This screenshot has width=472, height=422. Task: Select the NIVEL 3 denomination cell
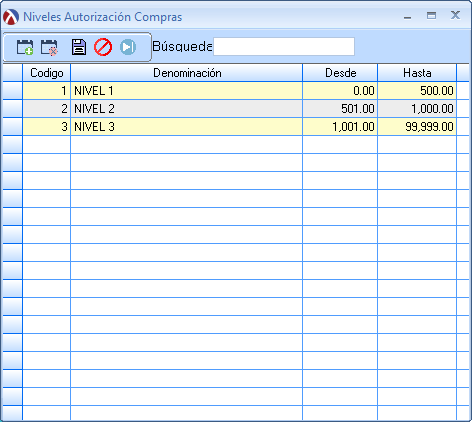pyautogui.click(x=187, y=127)
